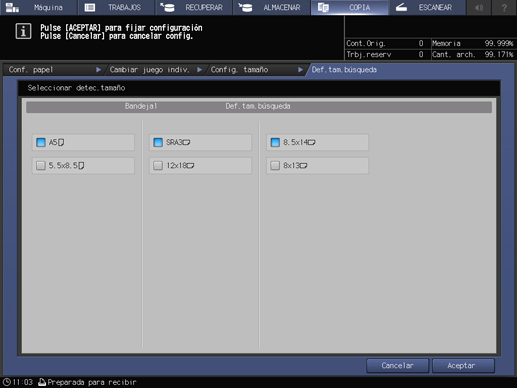Click the clock icon in status bar
Viewport: 517px width, 388px height.
tap(7, 382)
